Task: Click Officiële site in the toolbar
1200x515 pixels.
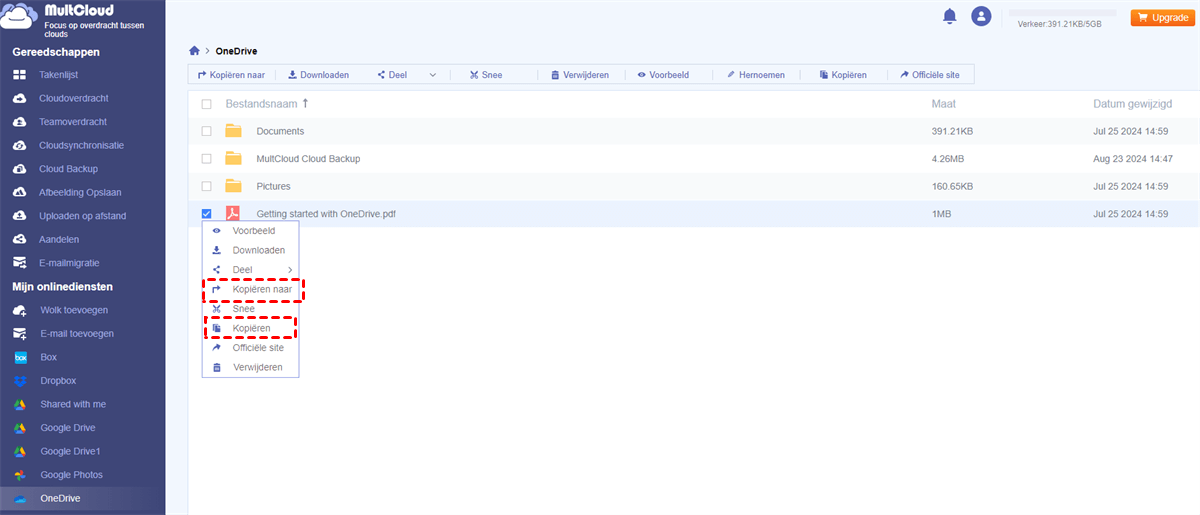Action: (x=930, y=75)
